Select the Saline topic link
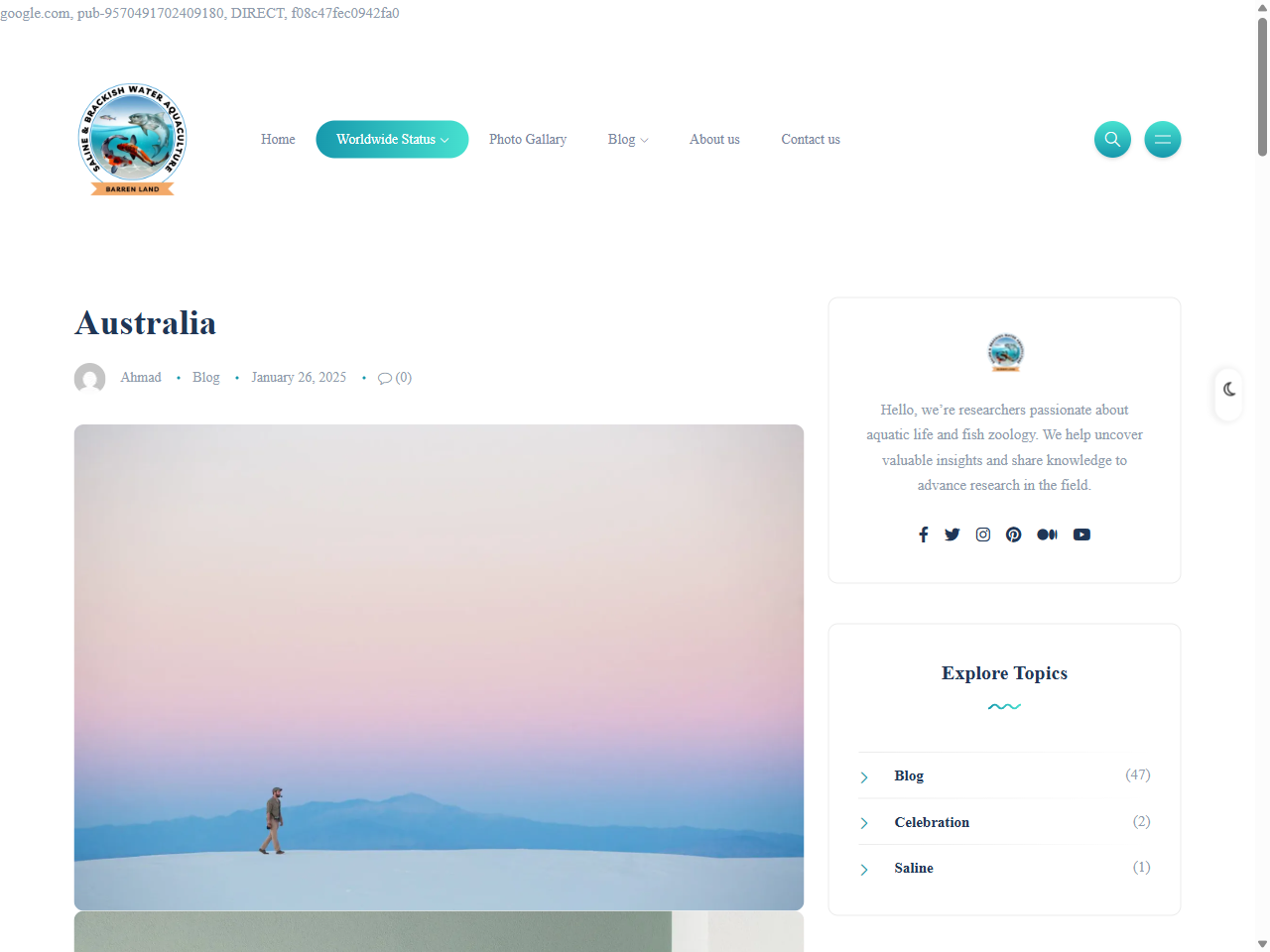The height and width of the screenshot is (952, 1270). click(914, 868)
